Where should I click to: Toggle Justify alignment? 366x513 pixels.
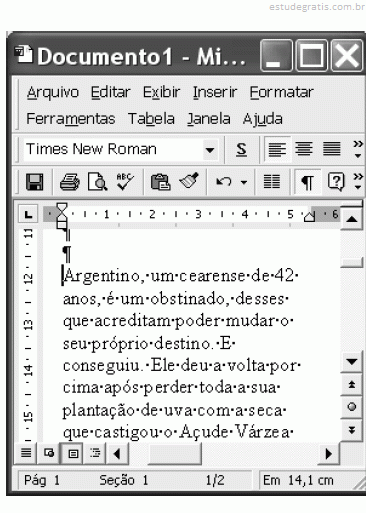click(x=332, y=149)
